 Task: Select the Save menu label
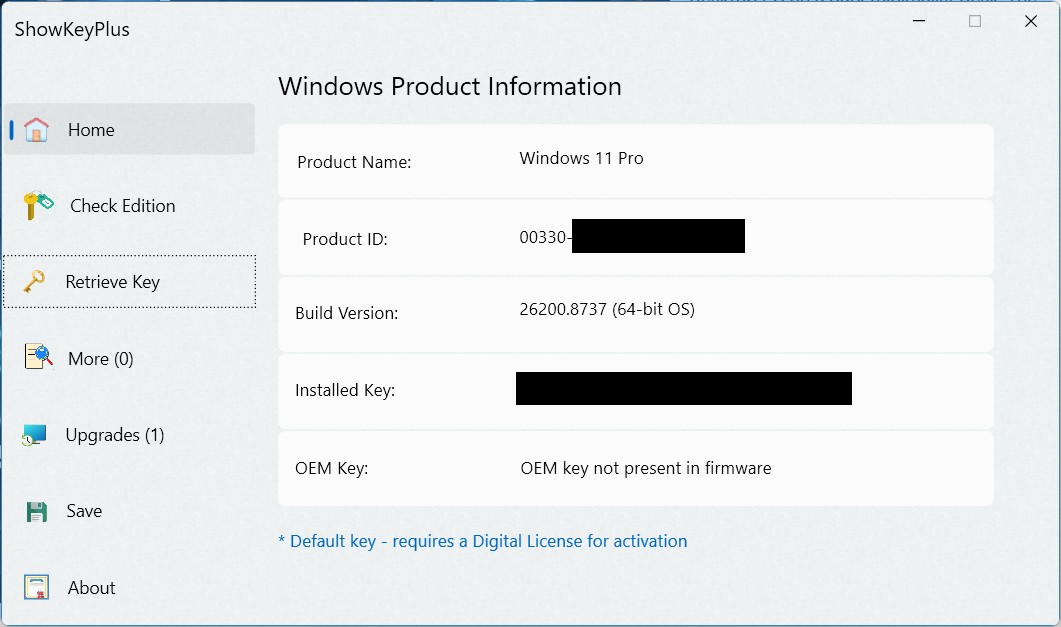click(84, 511)
